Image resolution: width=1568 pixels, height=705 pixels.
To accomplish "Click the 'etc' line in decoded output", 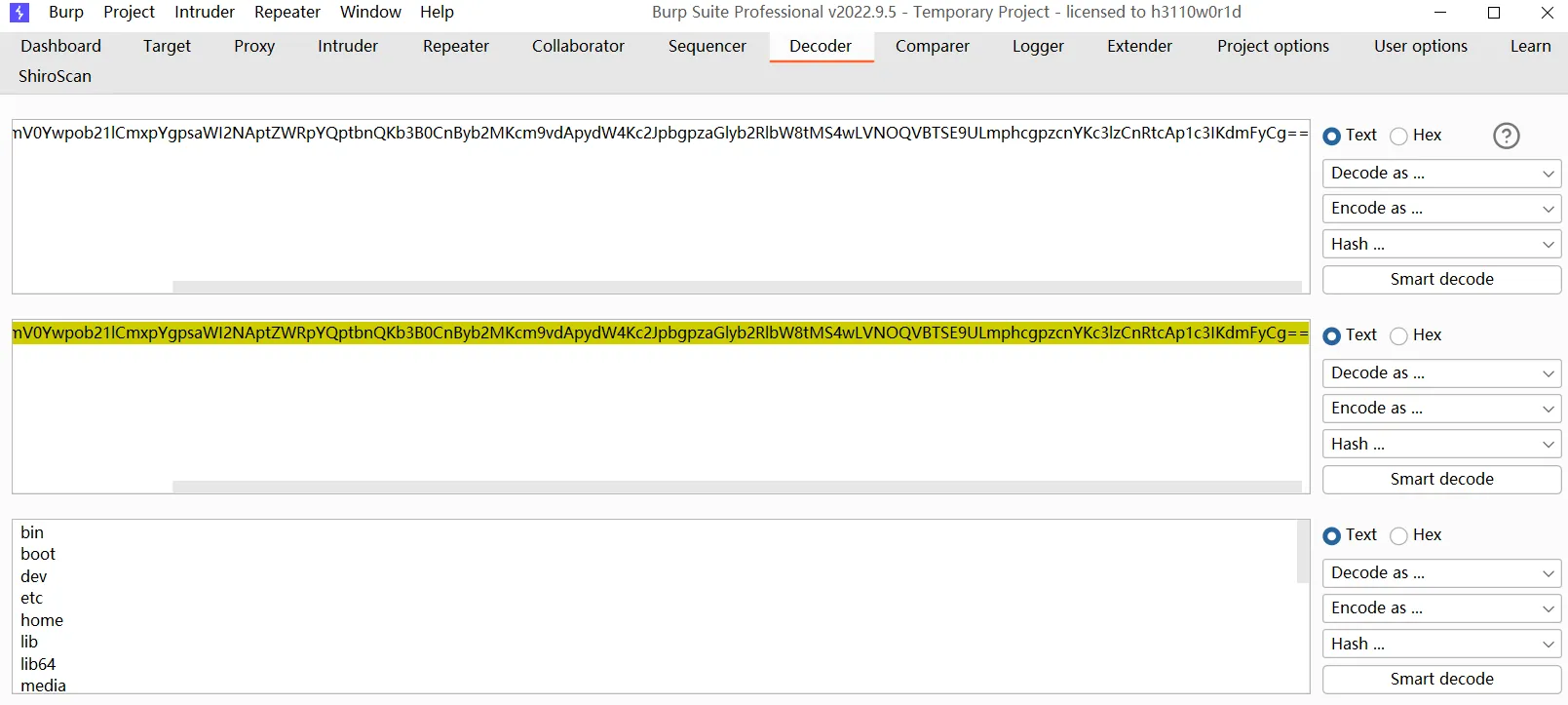I will point(32,598).
